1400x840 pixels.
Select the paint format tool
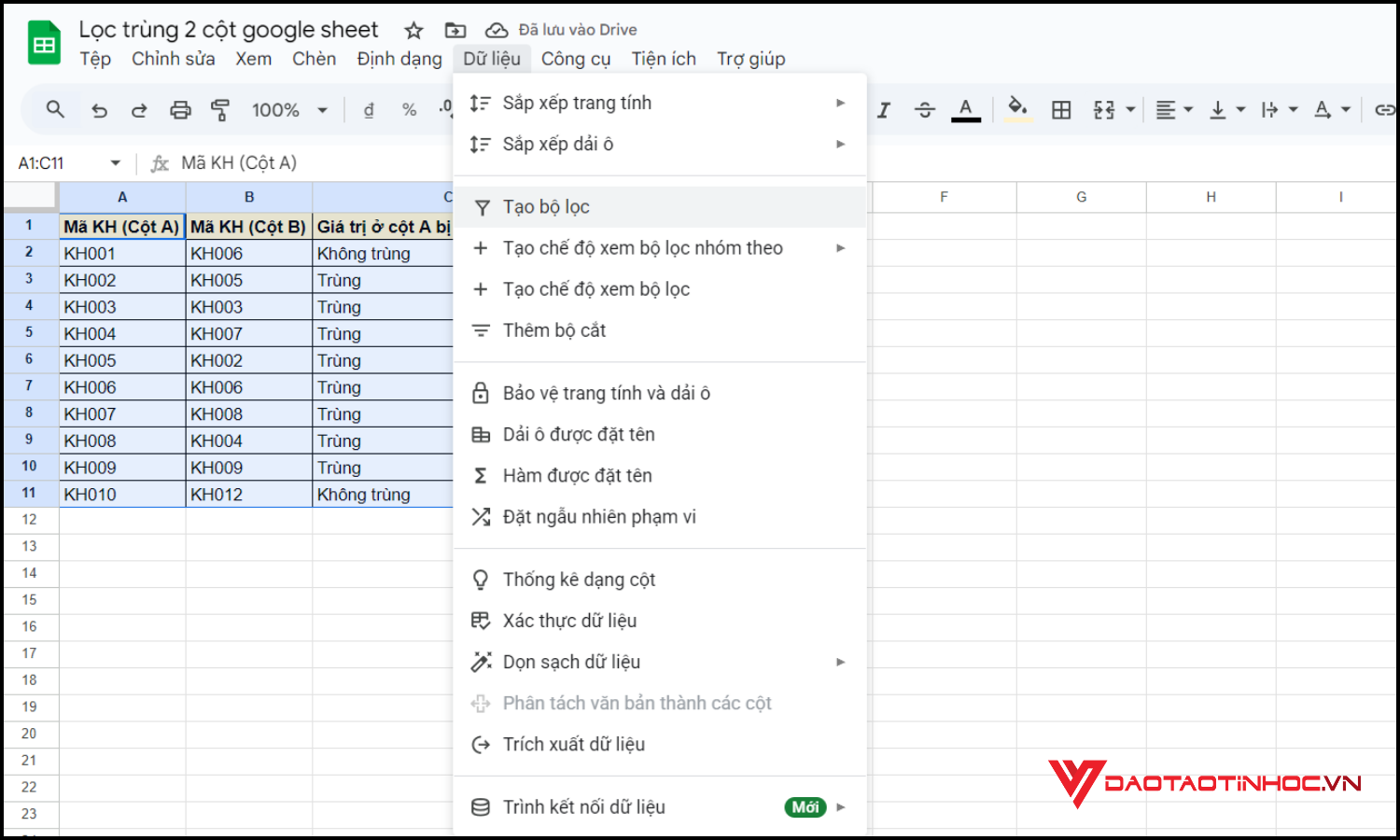pos(220,109)
